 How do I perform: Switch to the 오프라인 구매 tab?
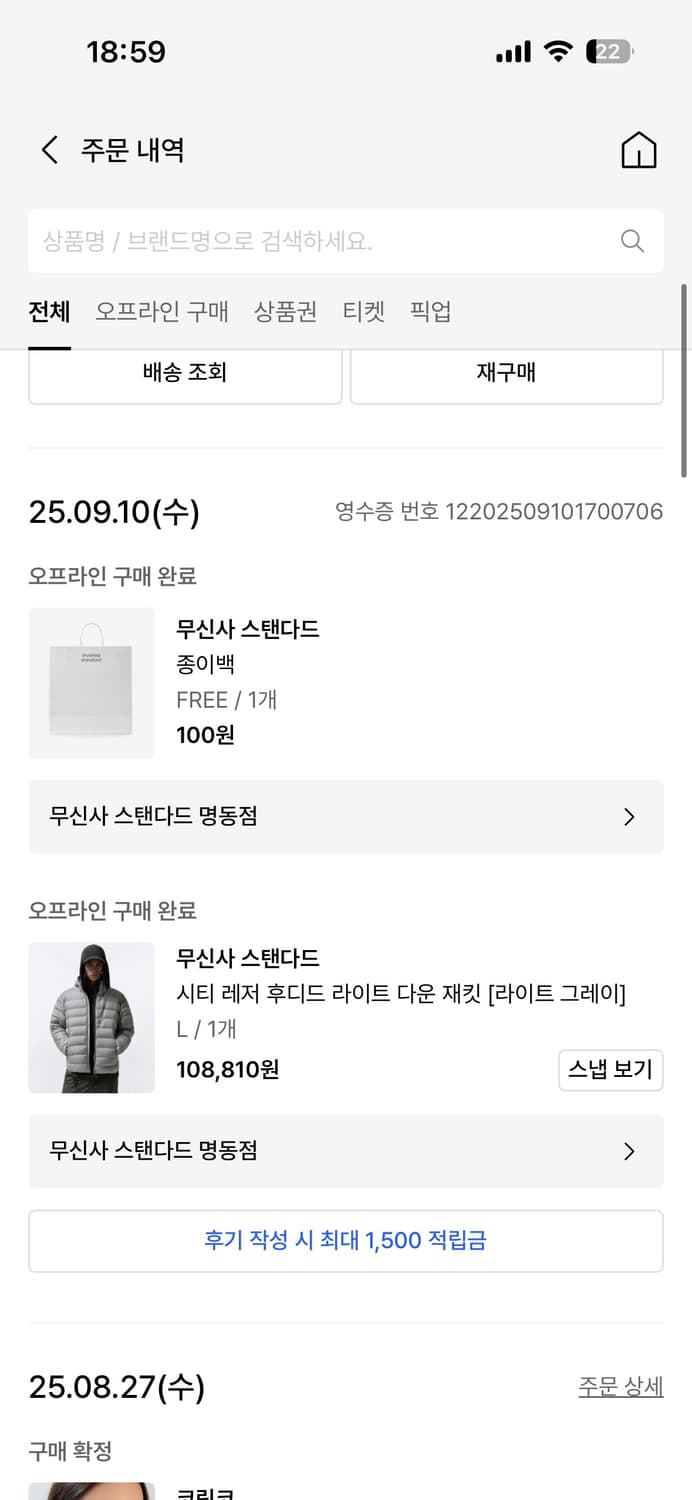pyautogui.click(x=162, y=311)
